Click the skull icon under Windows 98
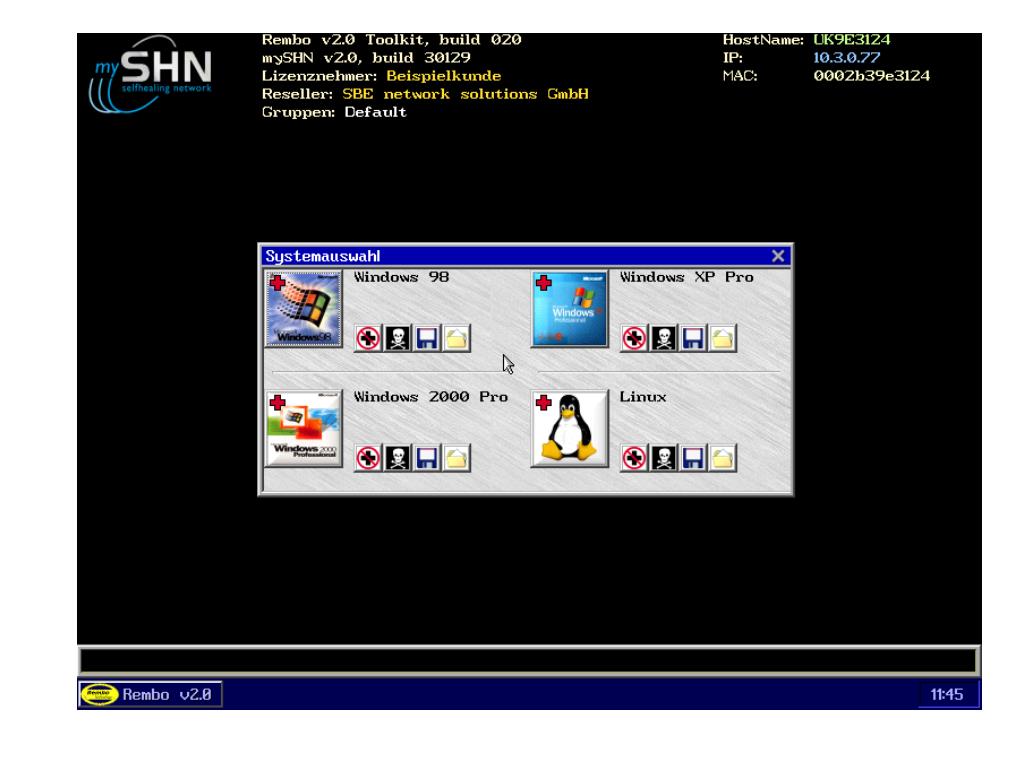 398,338
